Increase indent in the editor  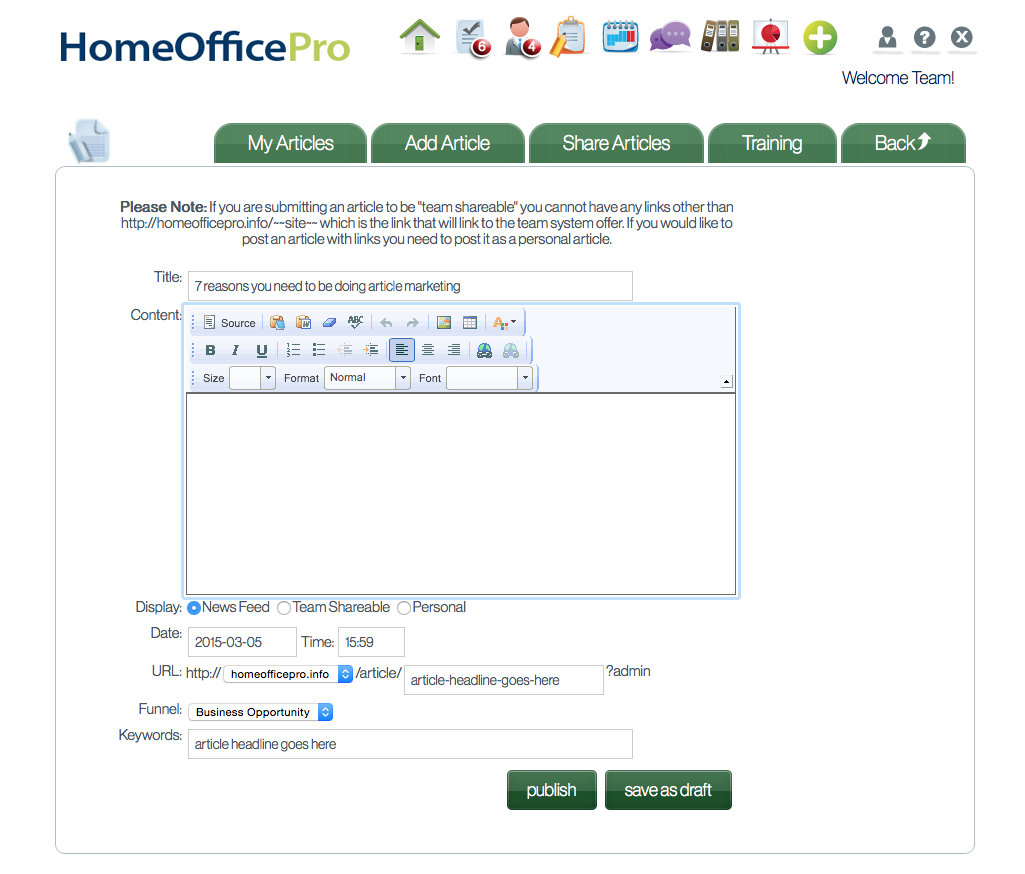tap(371, 350)
